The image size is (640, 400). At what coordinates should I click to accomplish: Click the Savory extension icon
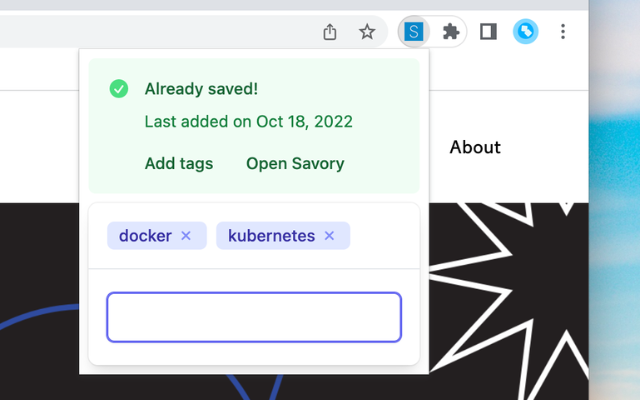[x=413, y=32]
